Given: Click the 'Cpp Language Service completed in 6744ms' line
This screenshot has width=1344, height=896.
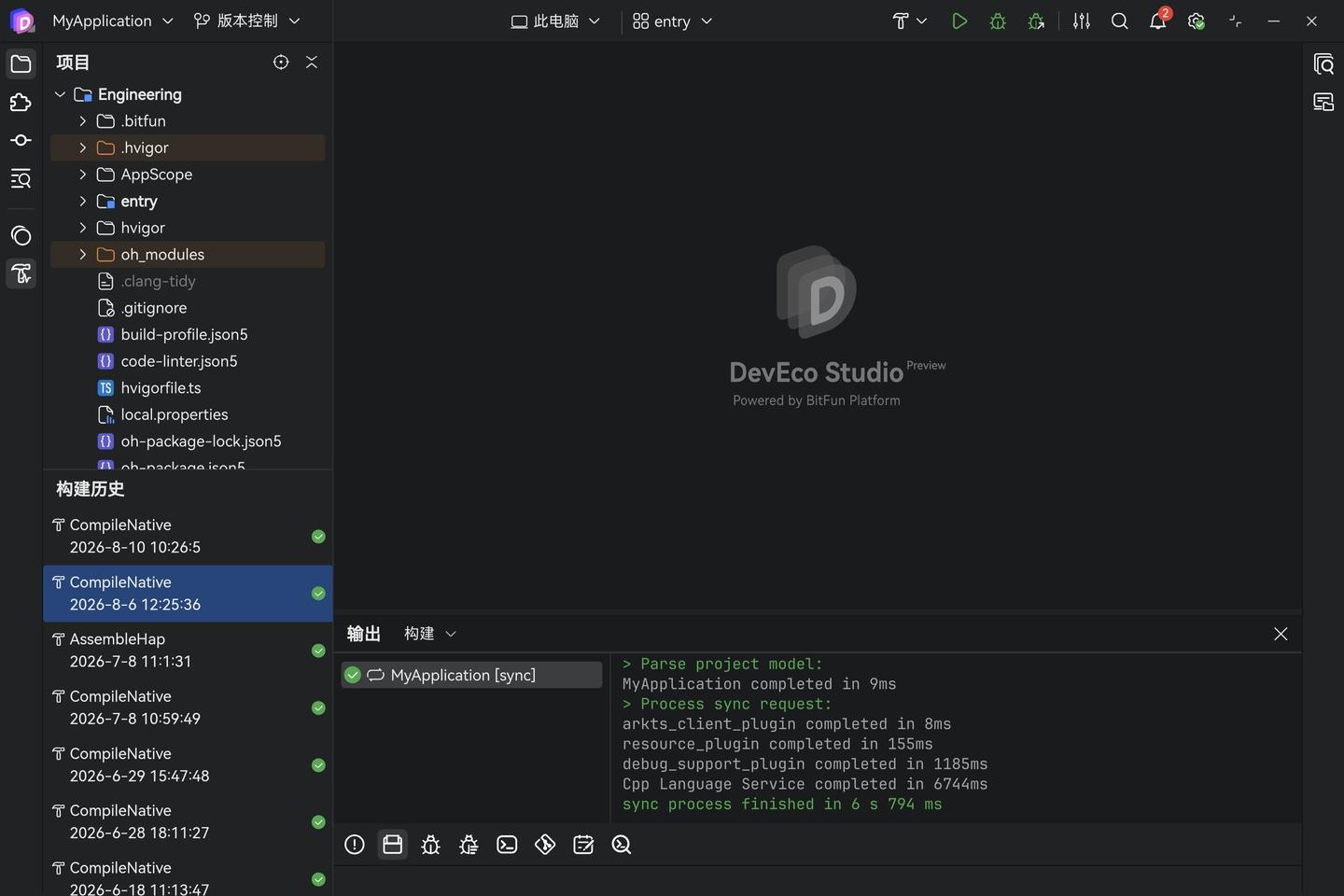Looking at the screenshot, I should (x=805, y=784).
